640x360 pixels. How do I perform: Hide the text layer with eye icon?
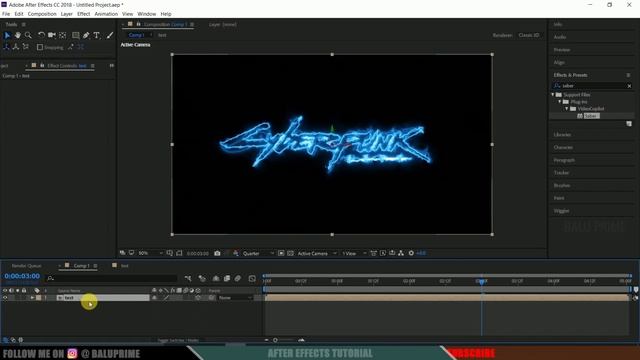pos(5,298)
